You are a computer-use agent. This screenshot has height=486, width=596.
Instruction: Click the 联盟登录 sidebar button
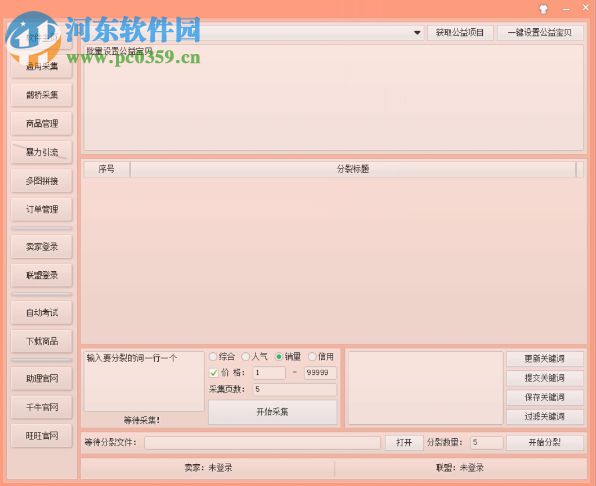(42, 275)
